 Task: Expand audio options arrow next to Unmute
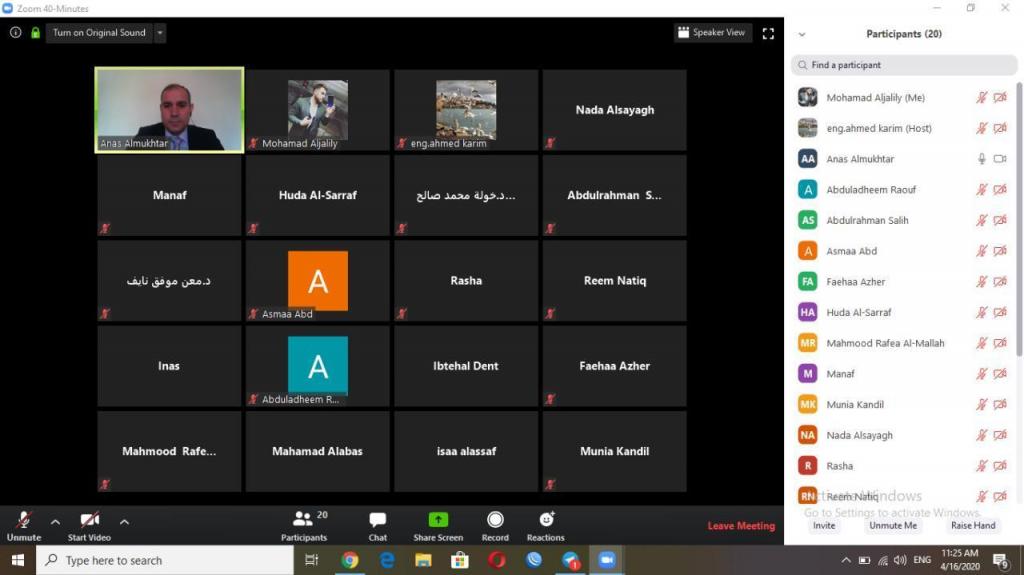pyautogui.click(x=55, y=521)
